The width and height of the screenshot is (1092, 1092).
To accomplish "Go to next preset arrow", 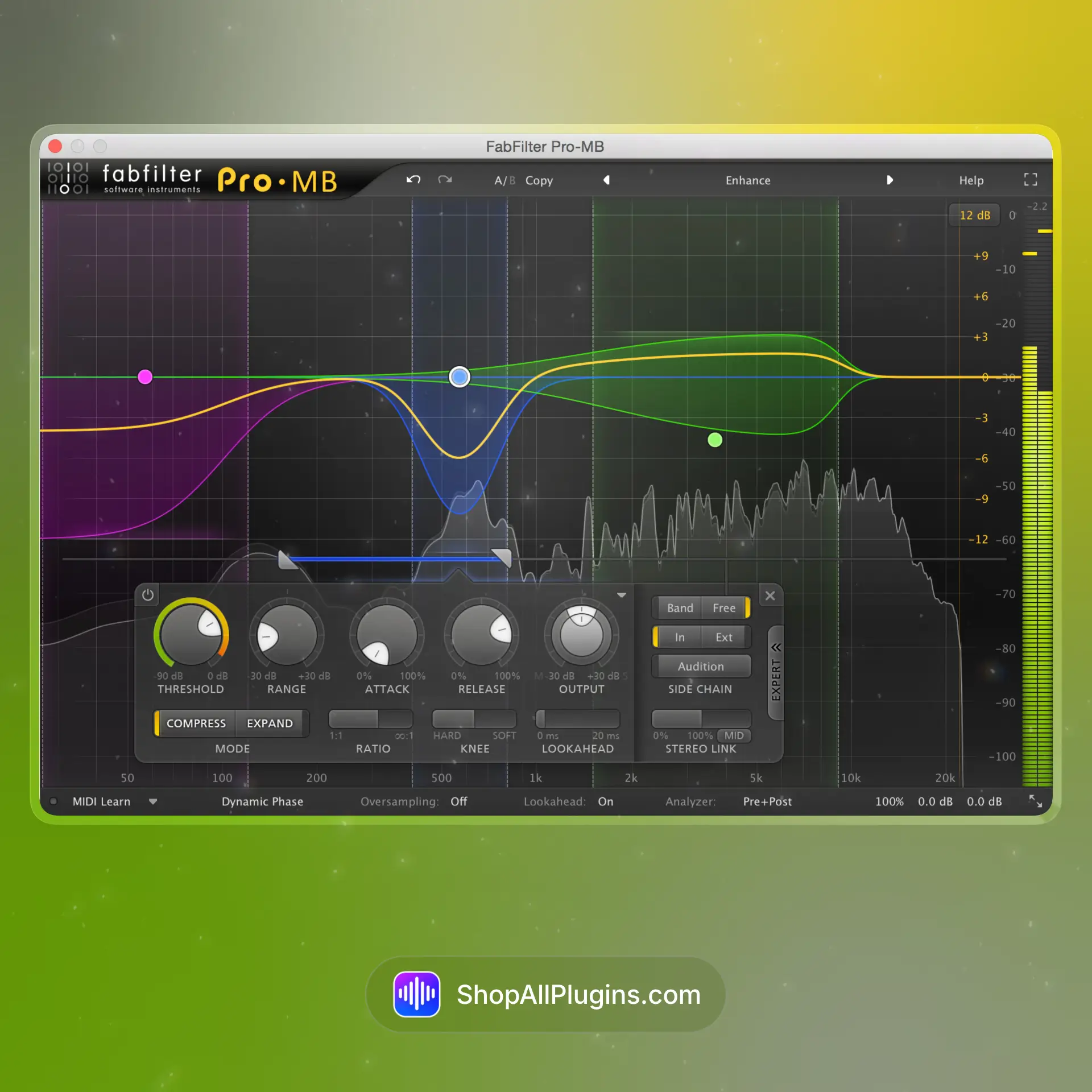I will (x=890, y=180).
